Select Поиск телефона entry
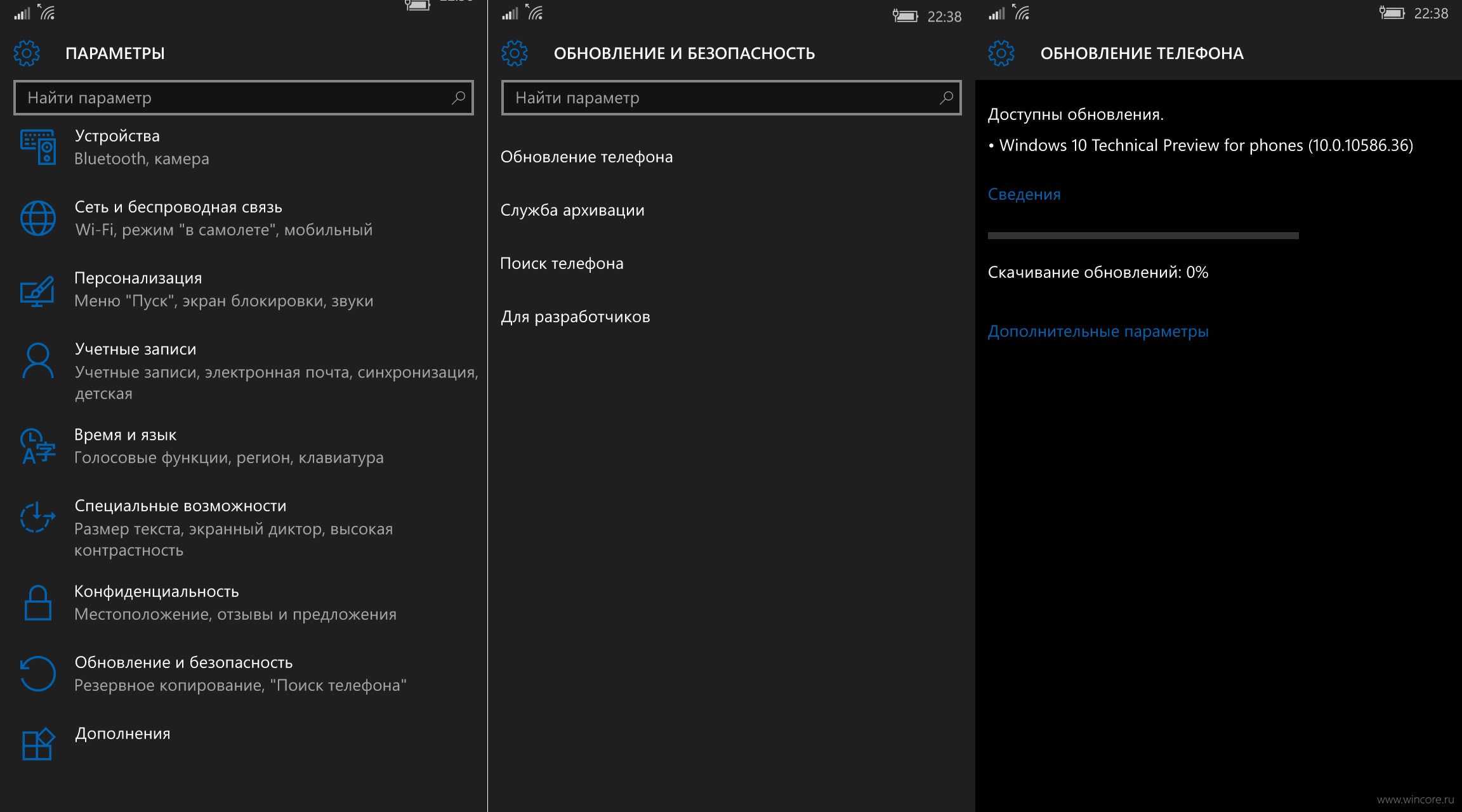Image resolution: width=1462 pixels, height=812 pixels. [x=562, y=263]
